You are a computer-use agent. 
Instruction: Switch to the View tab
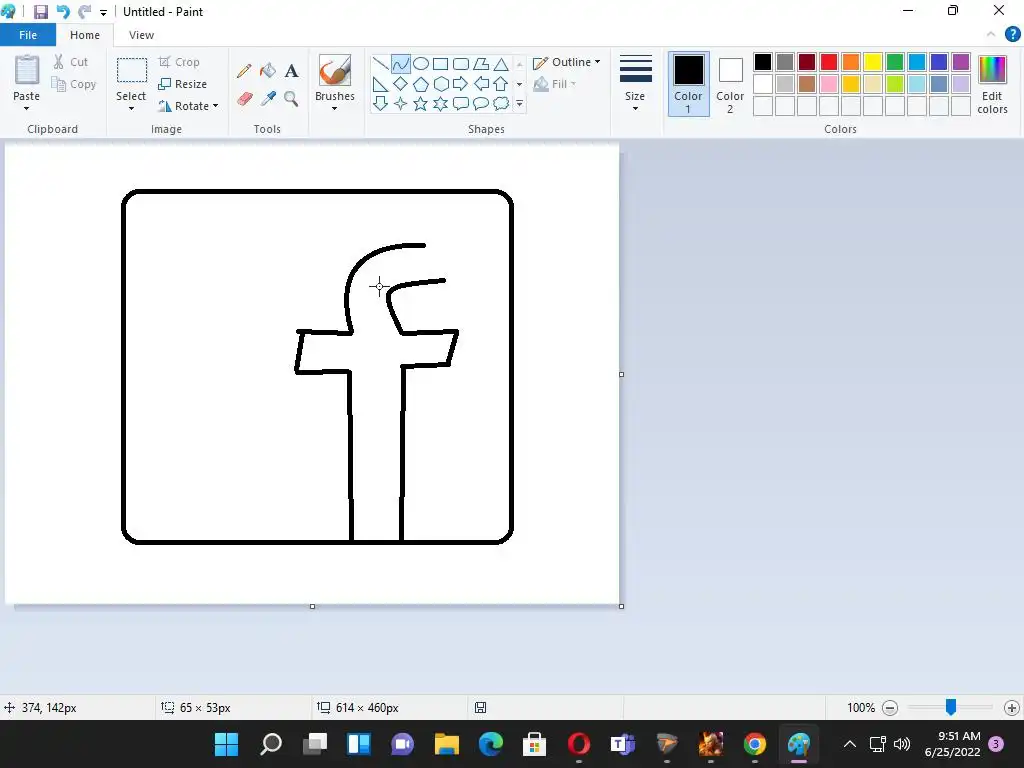[141, 35]
